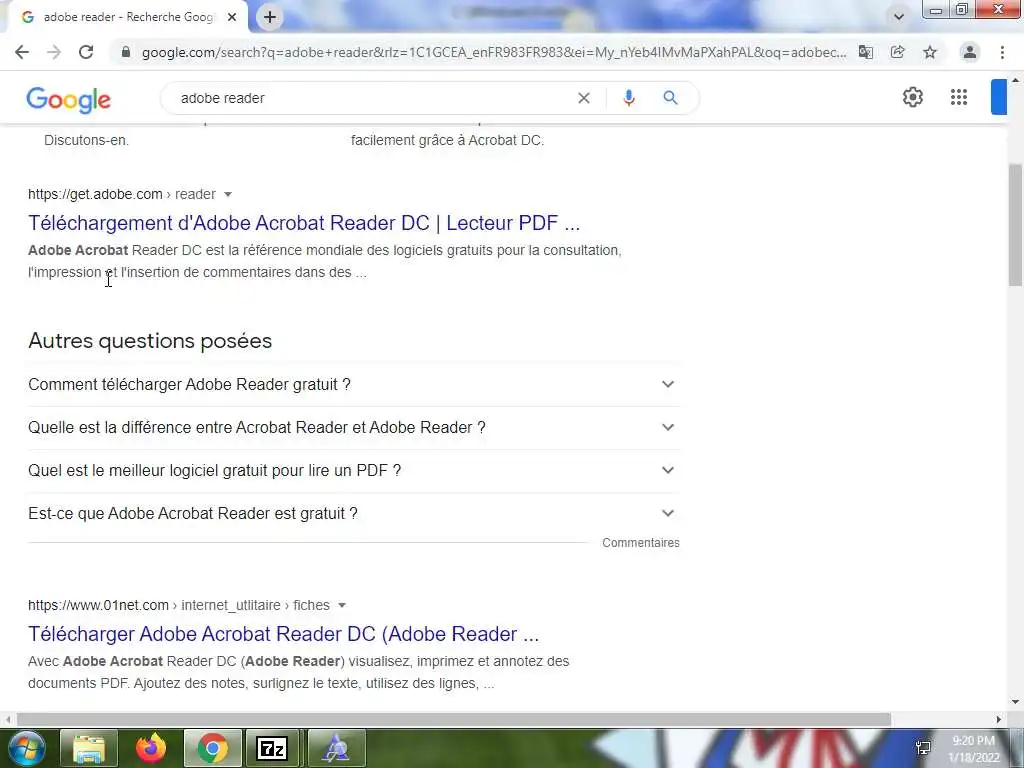
Task: Open get.adobe.com result options arrow
Action: pos(228,195)
